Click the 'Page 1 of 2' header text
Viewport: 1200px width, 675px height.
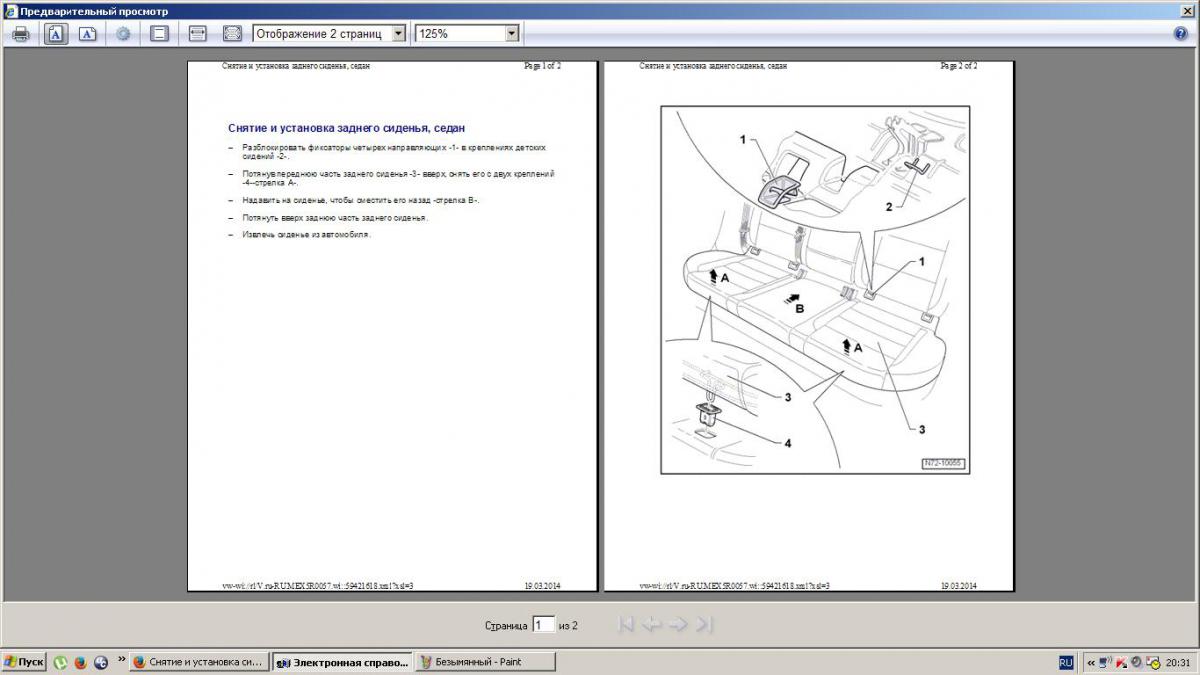(x=543, y=66)
